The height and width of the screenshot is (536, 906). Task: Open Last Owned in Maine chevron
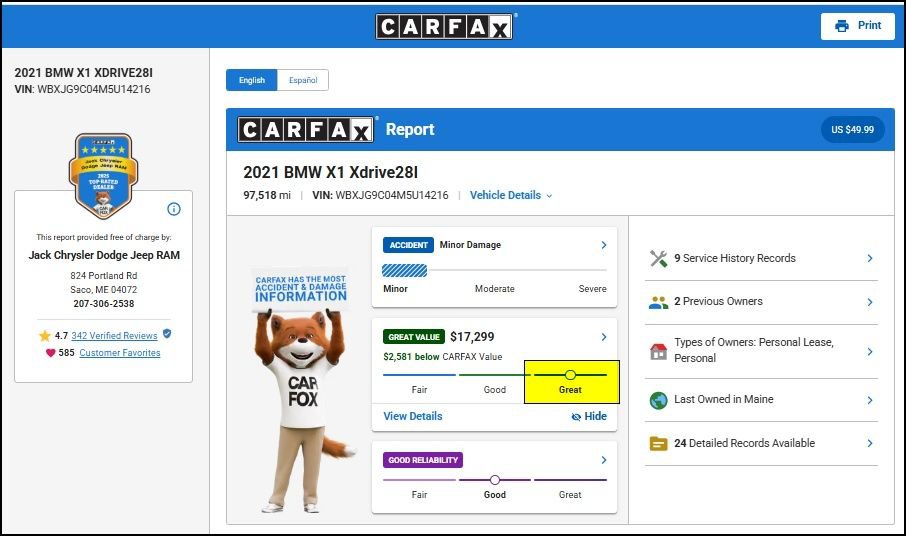point(870,400)
